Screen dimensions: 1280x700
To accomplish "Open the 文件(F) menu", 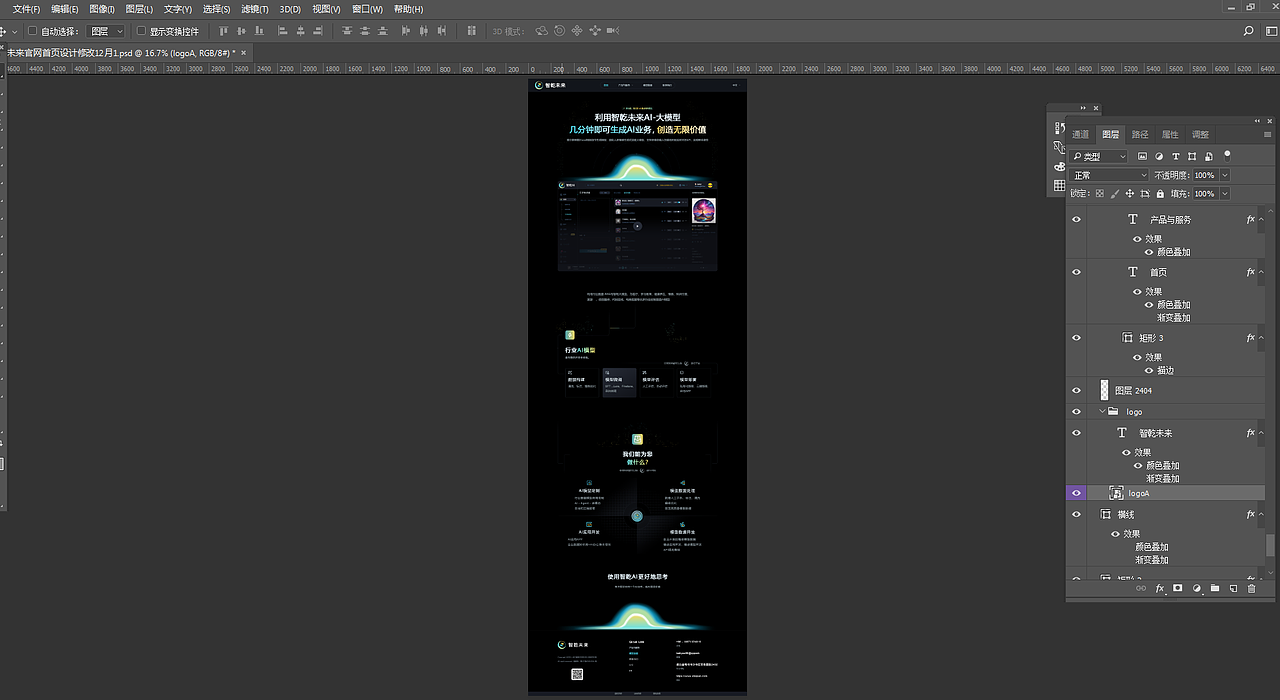I will click(x=27, y=9).
